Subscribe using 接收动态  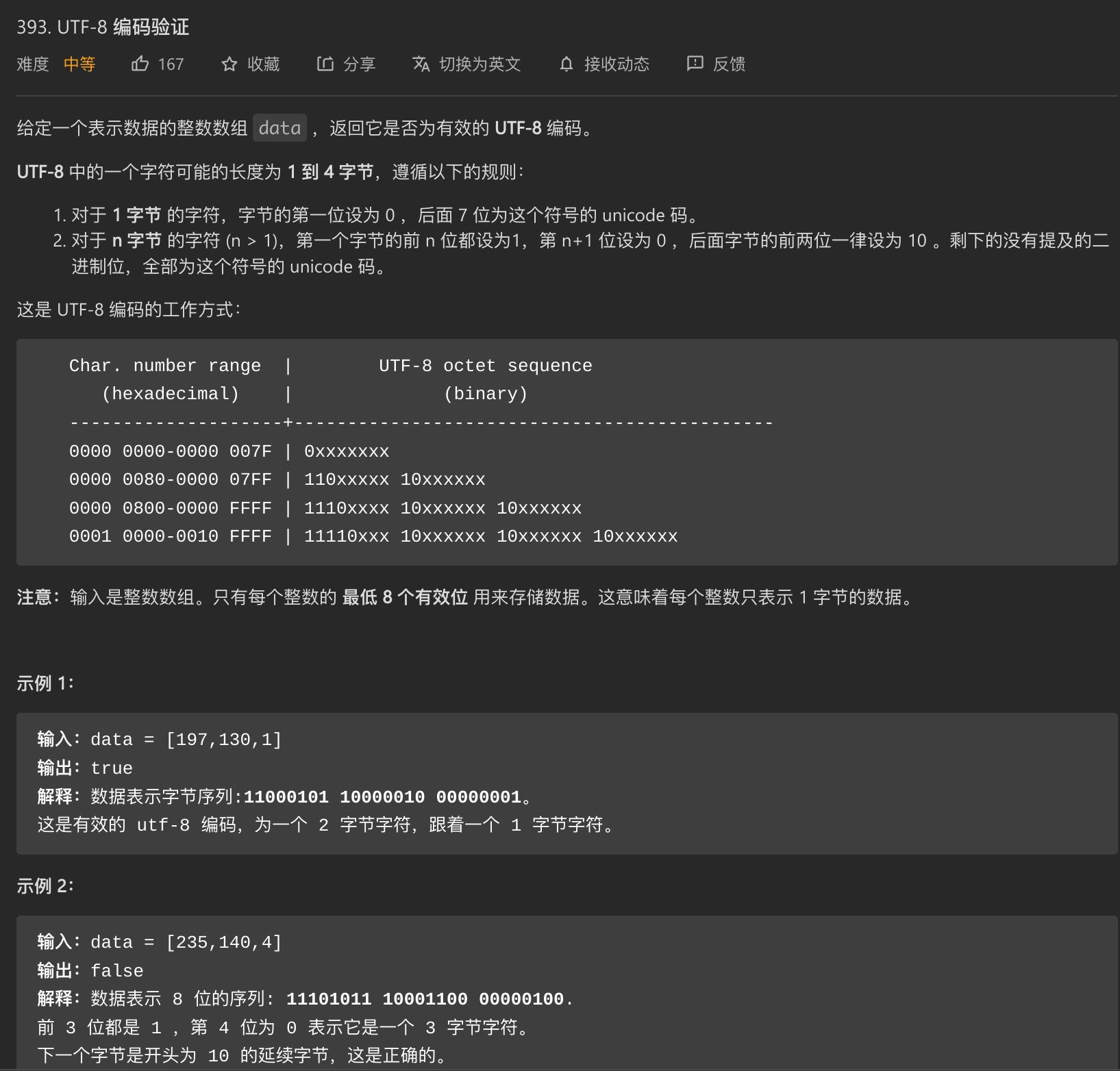coord(617,64)
